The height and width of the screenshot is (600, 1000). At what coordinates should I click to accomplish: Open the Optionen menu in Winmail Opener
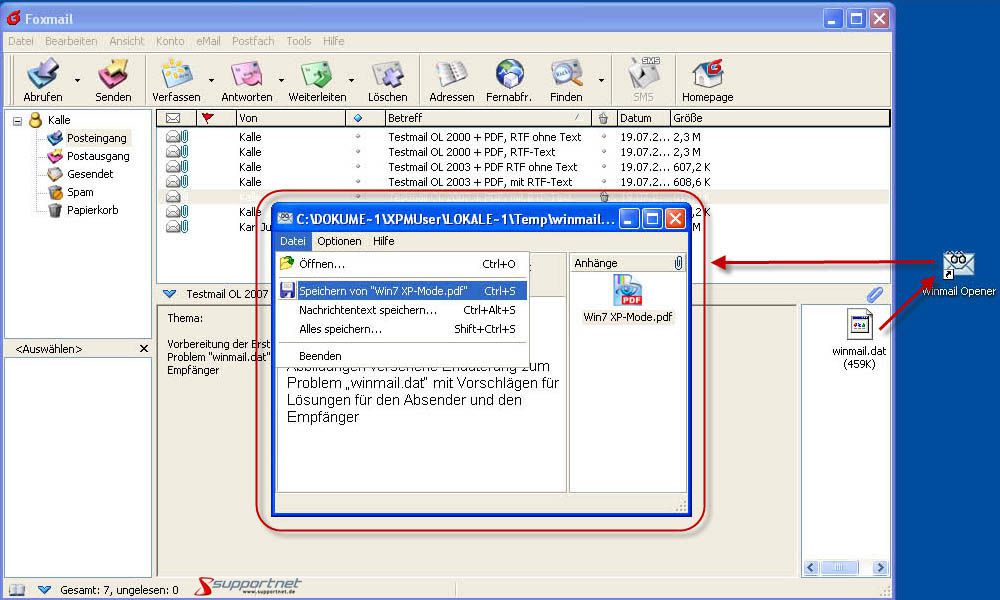coord(339,241)
